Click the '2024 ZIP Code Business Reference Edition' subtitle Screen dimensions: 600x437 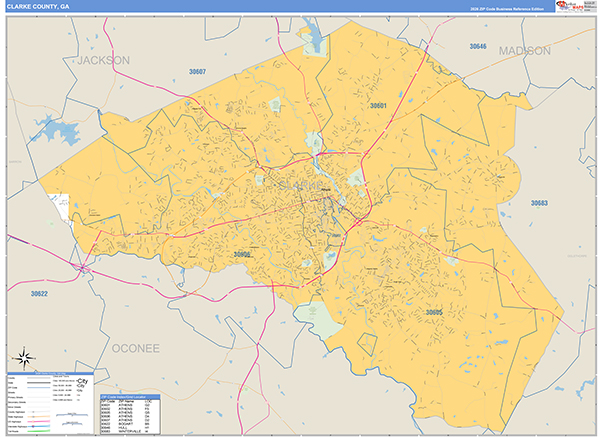point(507,9)
